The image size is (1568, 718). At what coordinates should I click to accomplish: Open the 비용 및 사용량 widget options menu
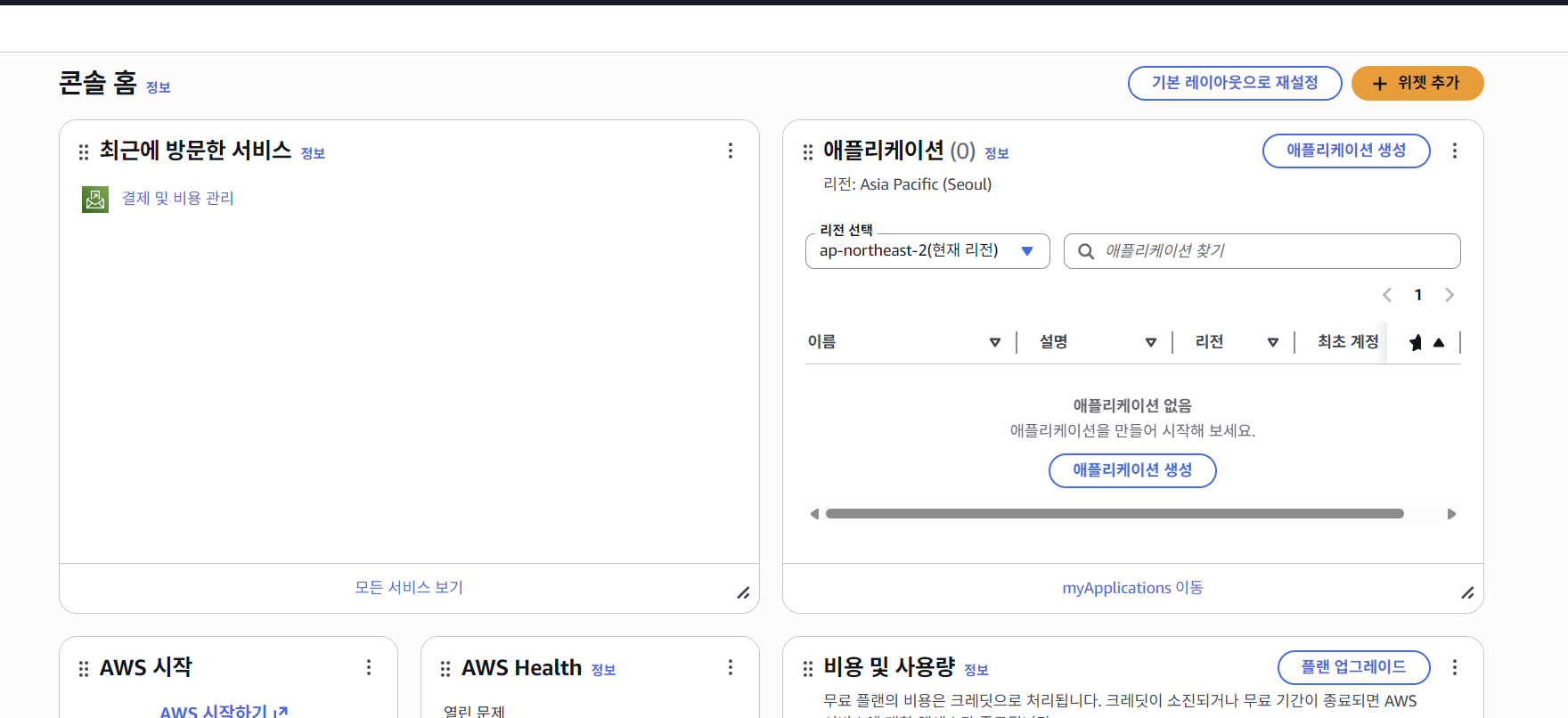click(x=1455, y=667)
